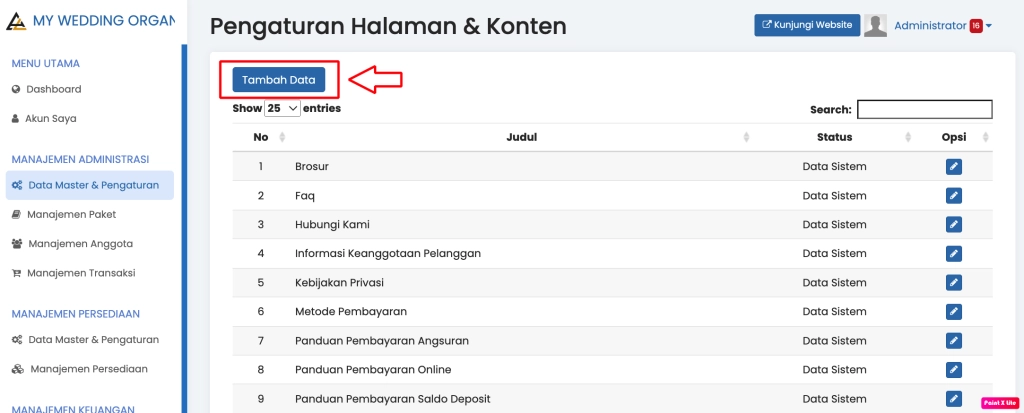Click the edit pencil icon for Faq
This screenshot has height=413, width=1024.
pyautogui.click(x=953, y=195)
